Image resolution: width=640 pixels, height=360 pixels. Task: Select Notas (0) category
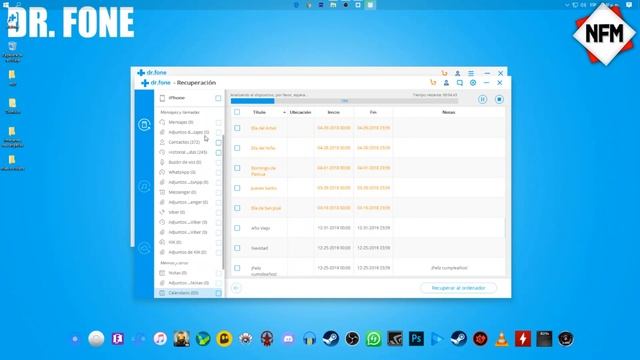tap(178, 273)
